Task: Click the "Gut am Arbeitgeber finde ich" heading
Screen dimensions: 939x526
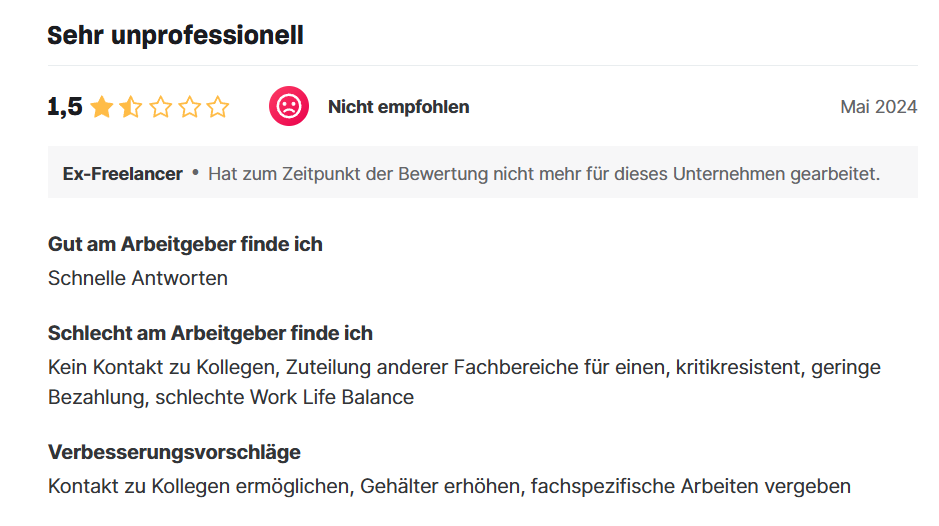Action: point(185,244)
